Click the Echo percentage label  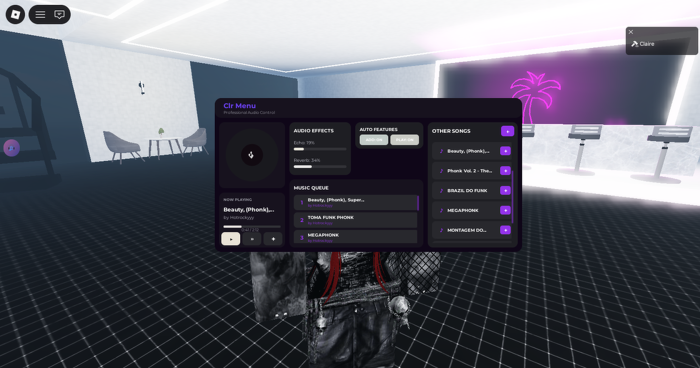point(304,143)
